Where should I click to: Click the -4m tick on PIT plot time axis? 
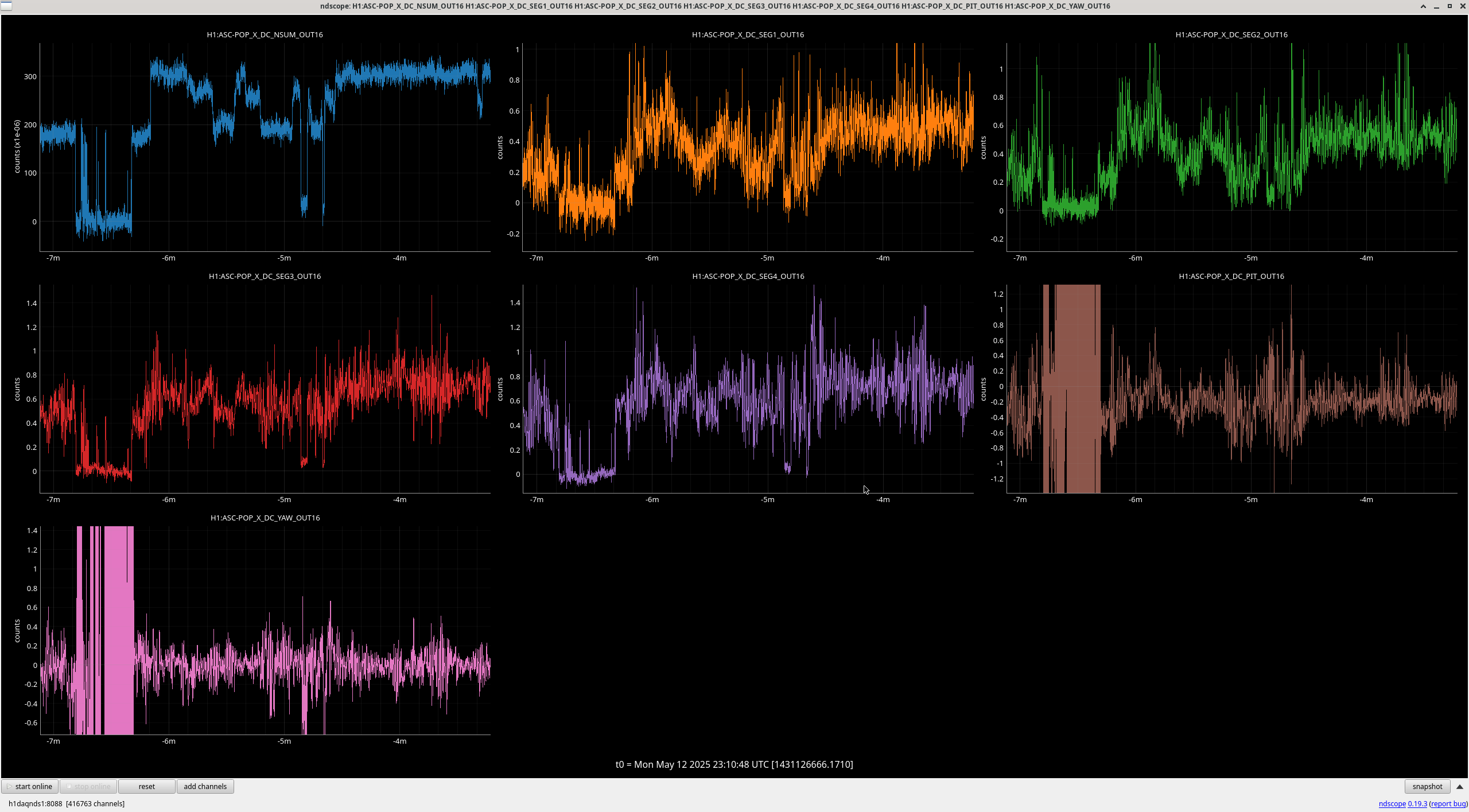click(x=1366, y=500)
